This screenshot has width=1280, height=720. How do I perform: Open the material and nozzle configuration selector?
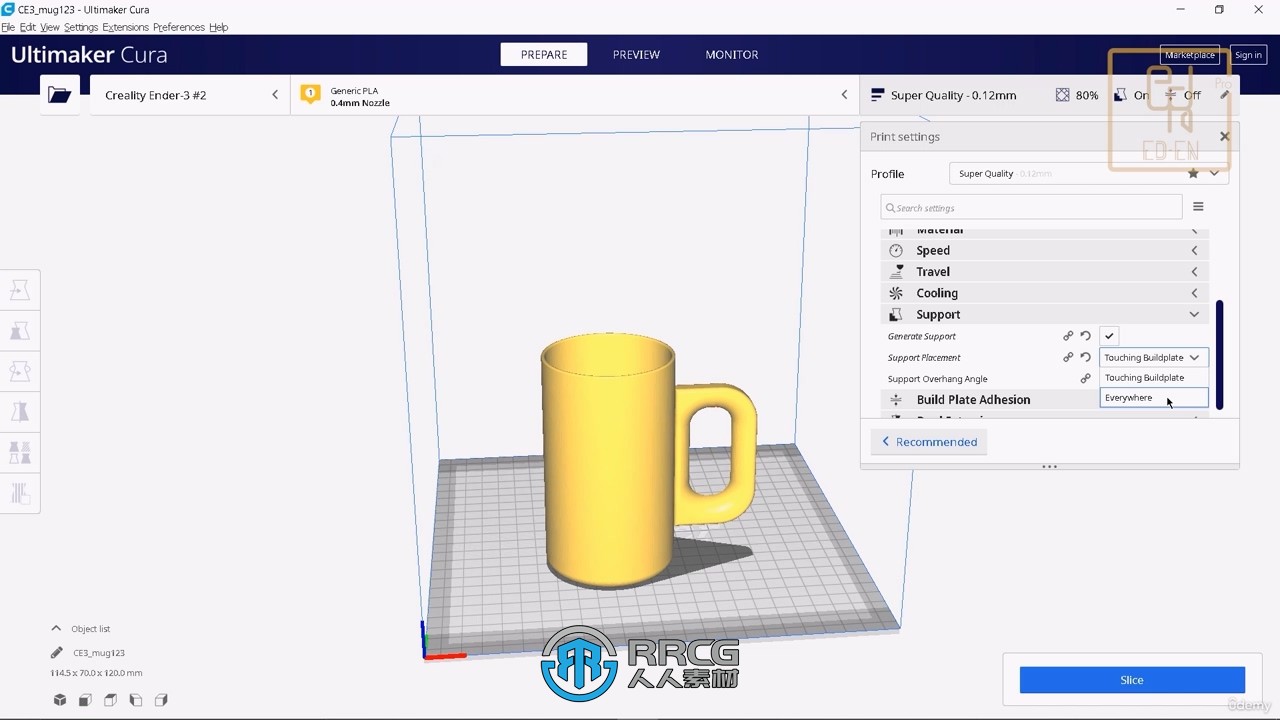575,95
